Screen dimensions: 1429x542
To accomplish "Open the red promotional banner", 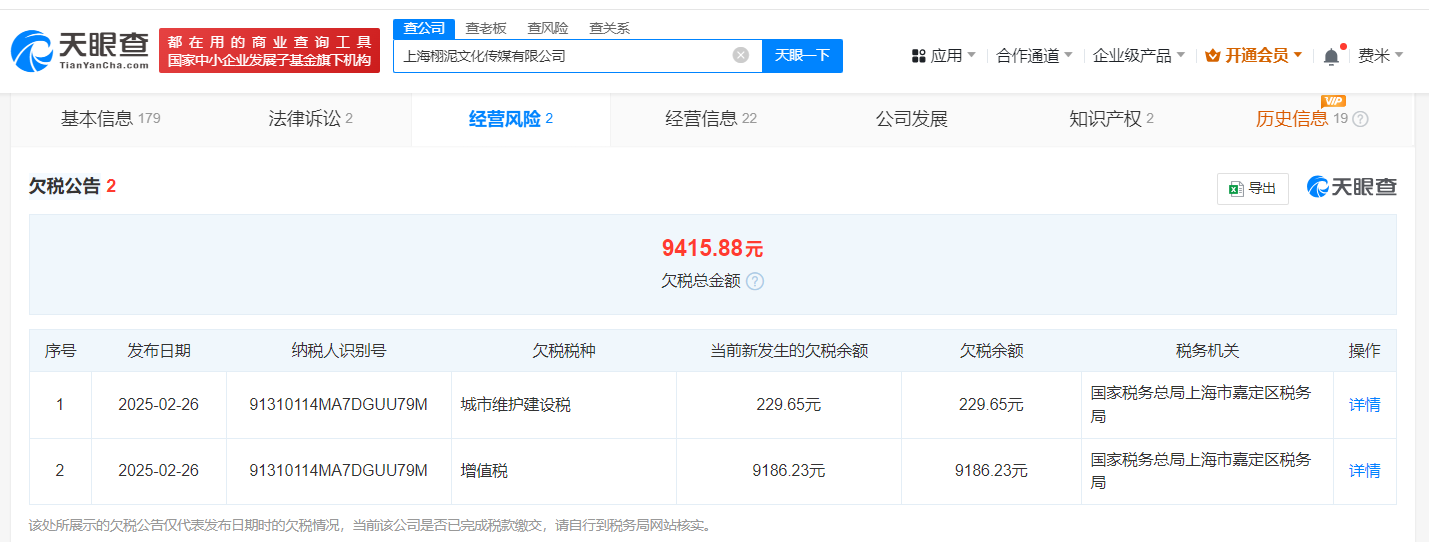I will (269, 51).
